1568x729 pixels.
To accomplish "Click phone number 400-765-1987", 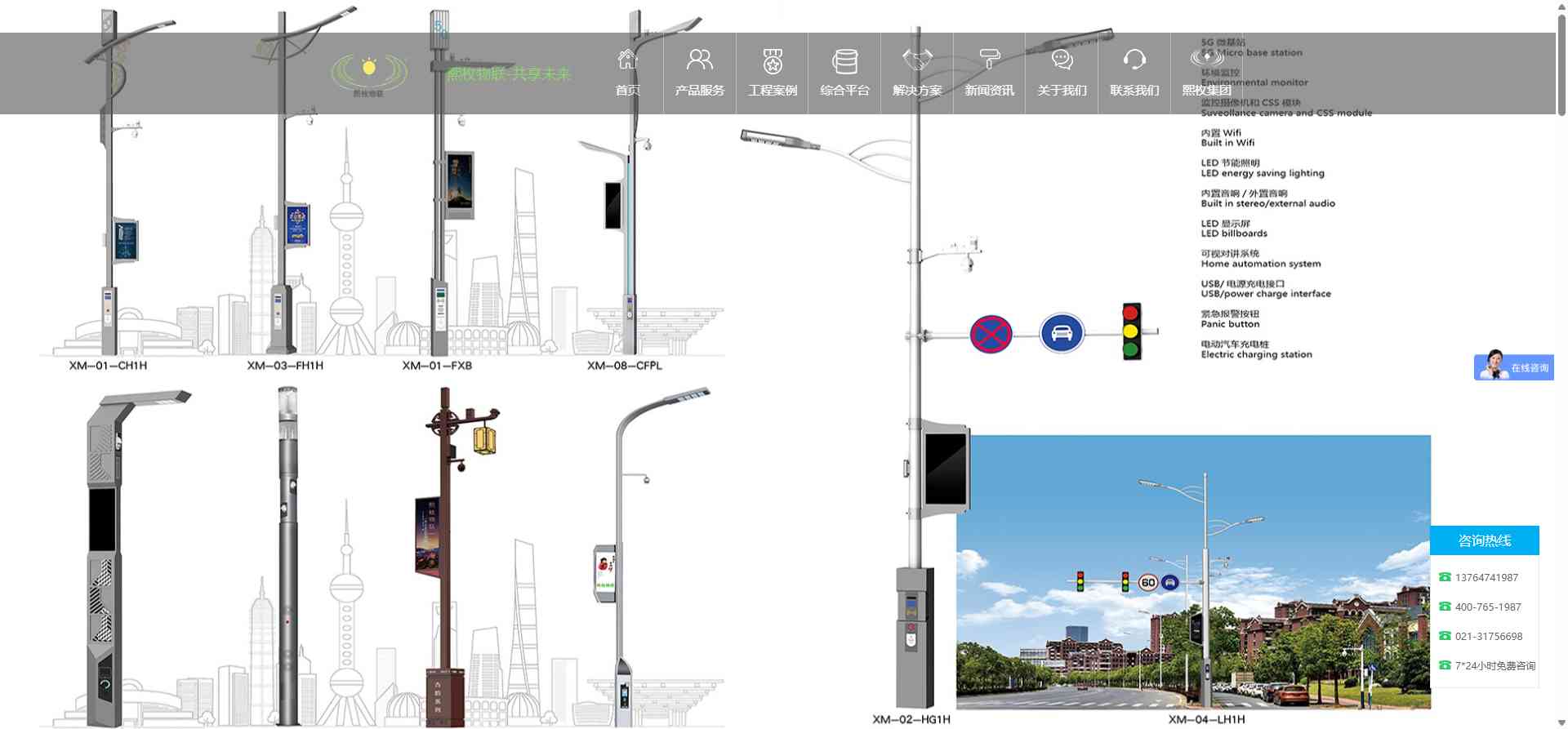I will coord(1487,607).
